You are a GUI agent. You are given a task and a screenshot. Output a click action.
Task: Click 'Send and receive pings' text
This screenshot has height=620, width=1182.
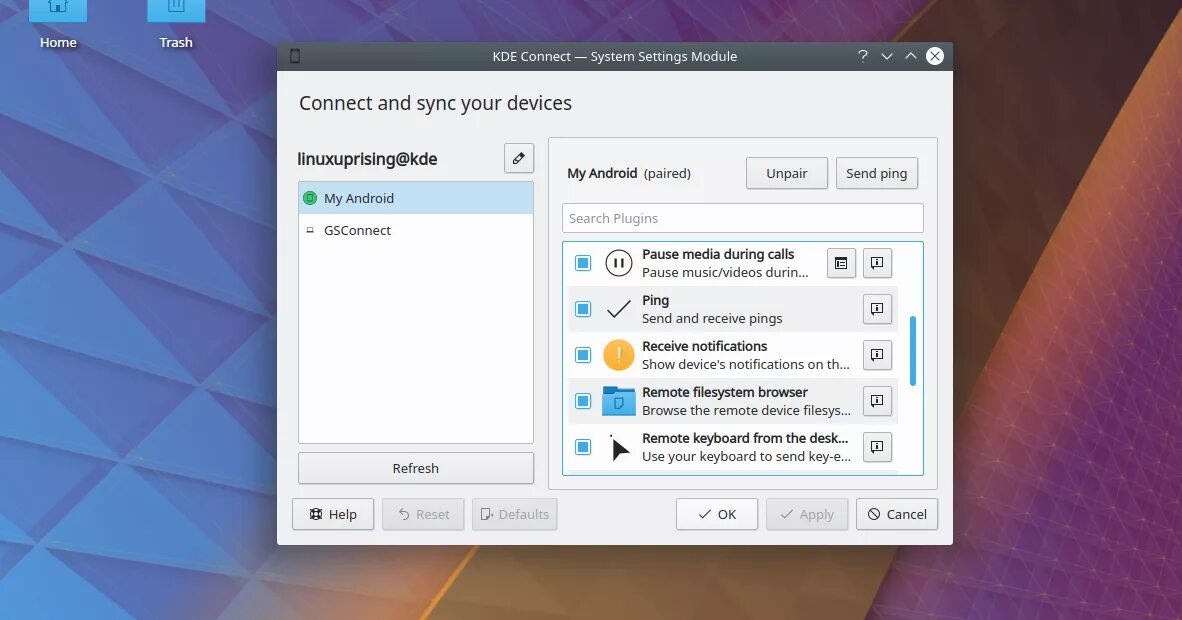pyautogui.click(x=712, y=318)
